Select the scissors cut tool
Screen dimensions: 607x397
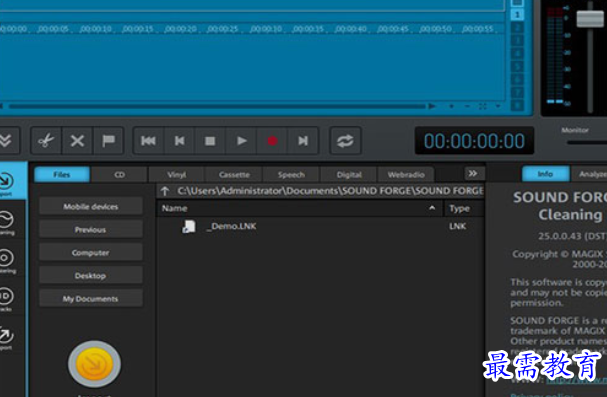[46, 140]
